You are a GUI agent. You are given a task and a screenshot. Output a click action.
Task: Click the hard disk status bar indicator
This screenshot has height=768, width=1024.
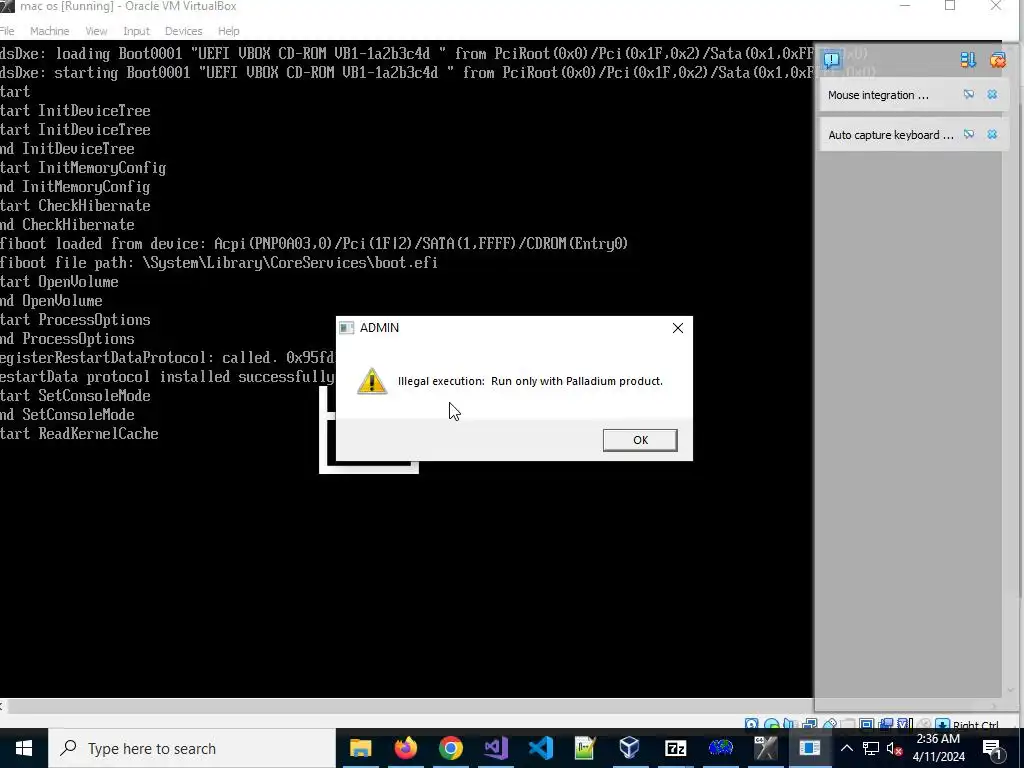[x=752, y=724]
